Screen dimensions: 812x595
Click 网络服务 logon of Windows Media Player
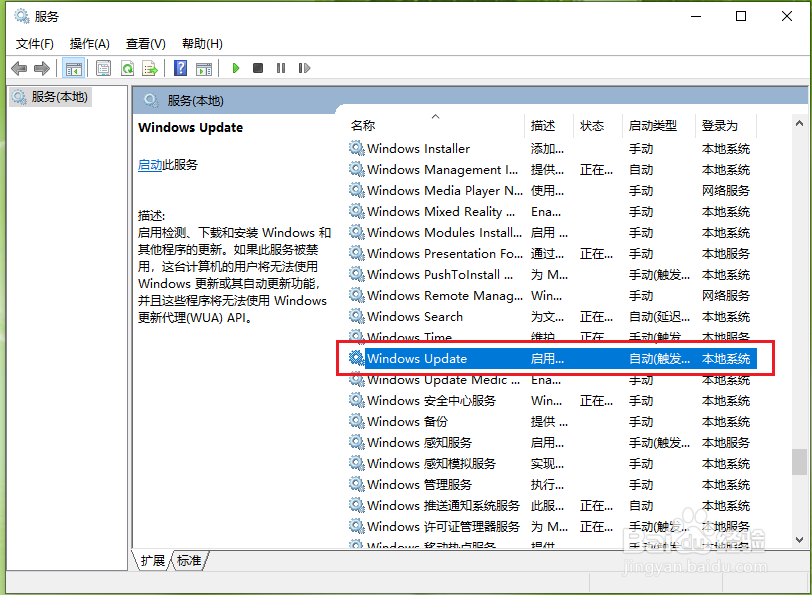726,191
